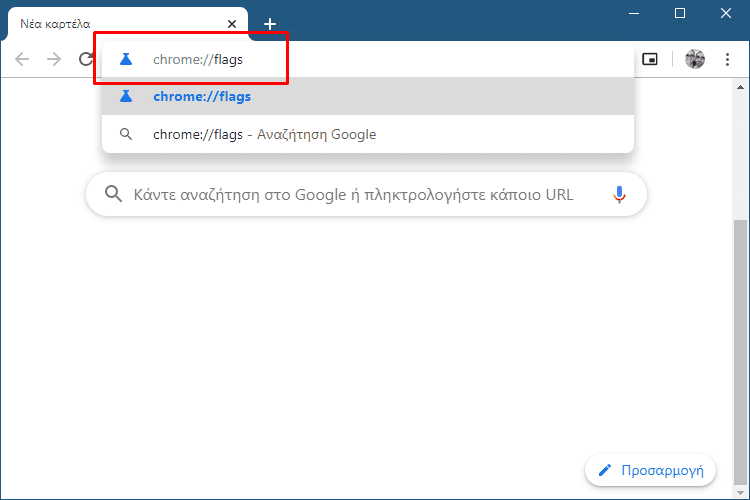Click the forward navigation arrow
Screen dimensions: 750x500
[x=54, y=59]
